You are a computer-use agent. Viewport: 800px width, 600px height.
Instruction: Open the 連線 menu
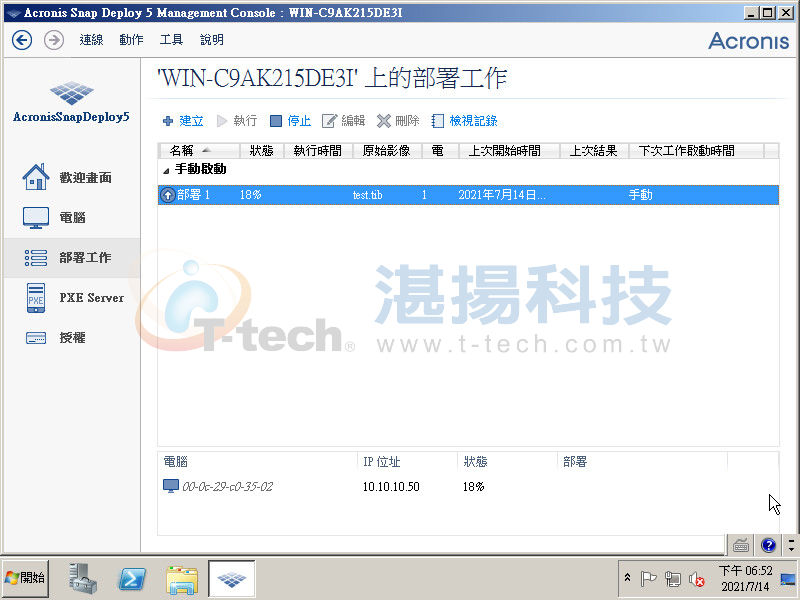point(91,40)
